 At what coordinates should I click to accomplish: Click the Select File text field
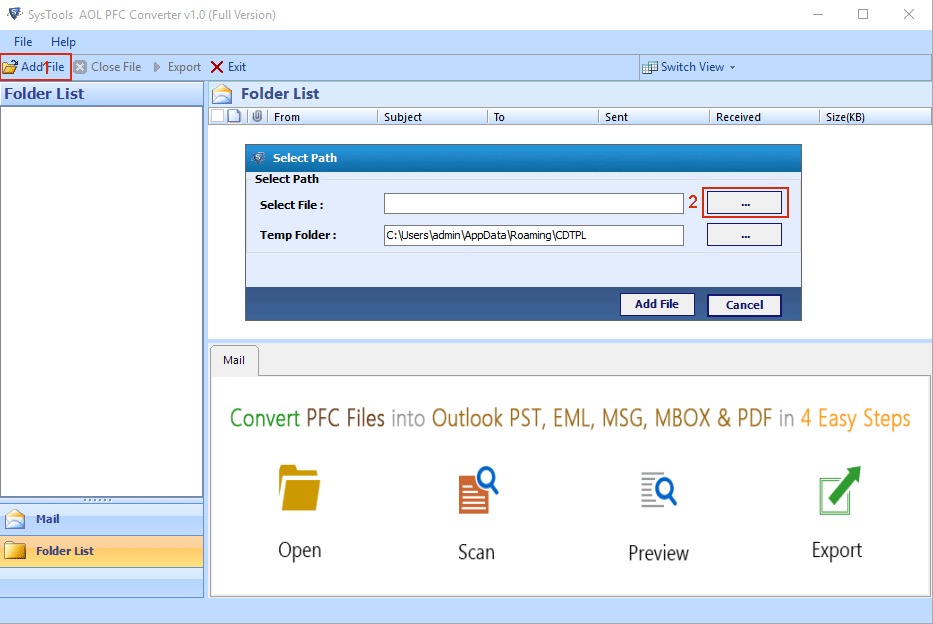(534, 203)
